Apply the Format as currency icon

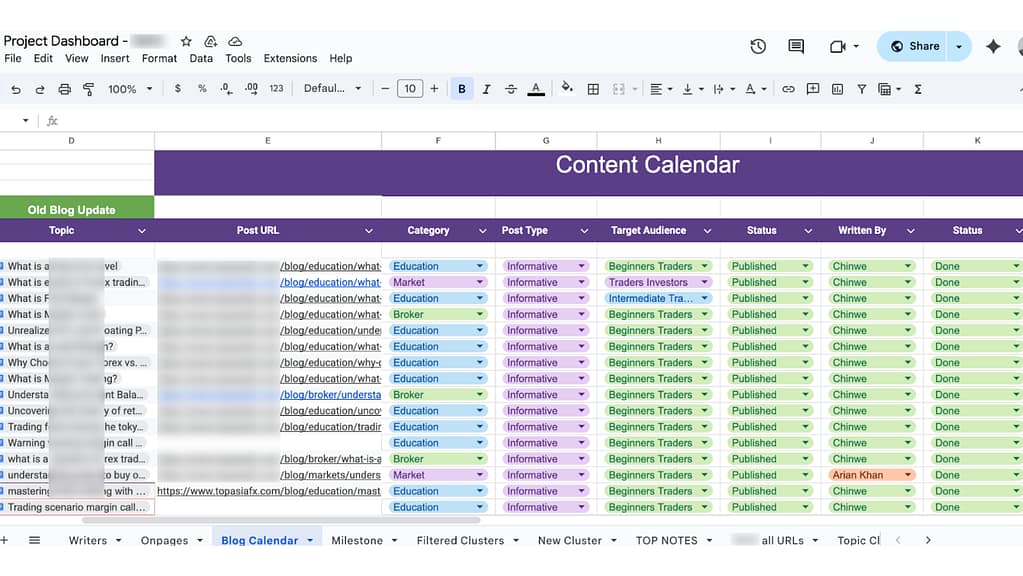click(178, 88)
